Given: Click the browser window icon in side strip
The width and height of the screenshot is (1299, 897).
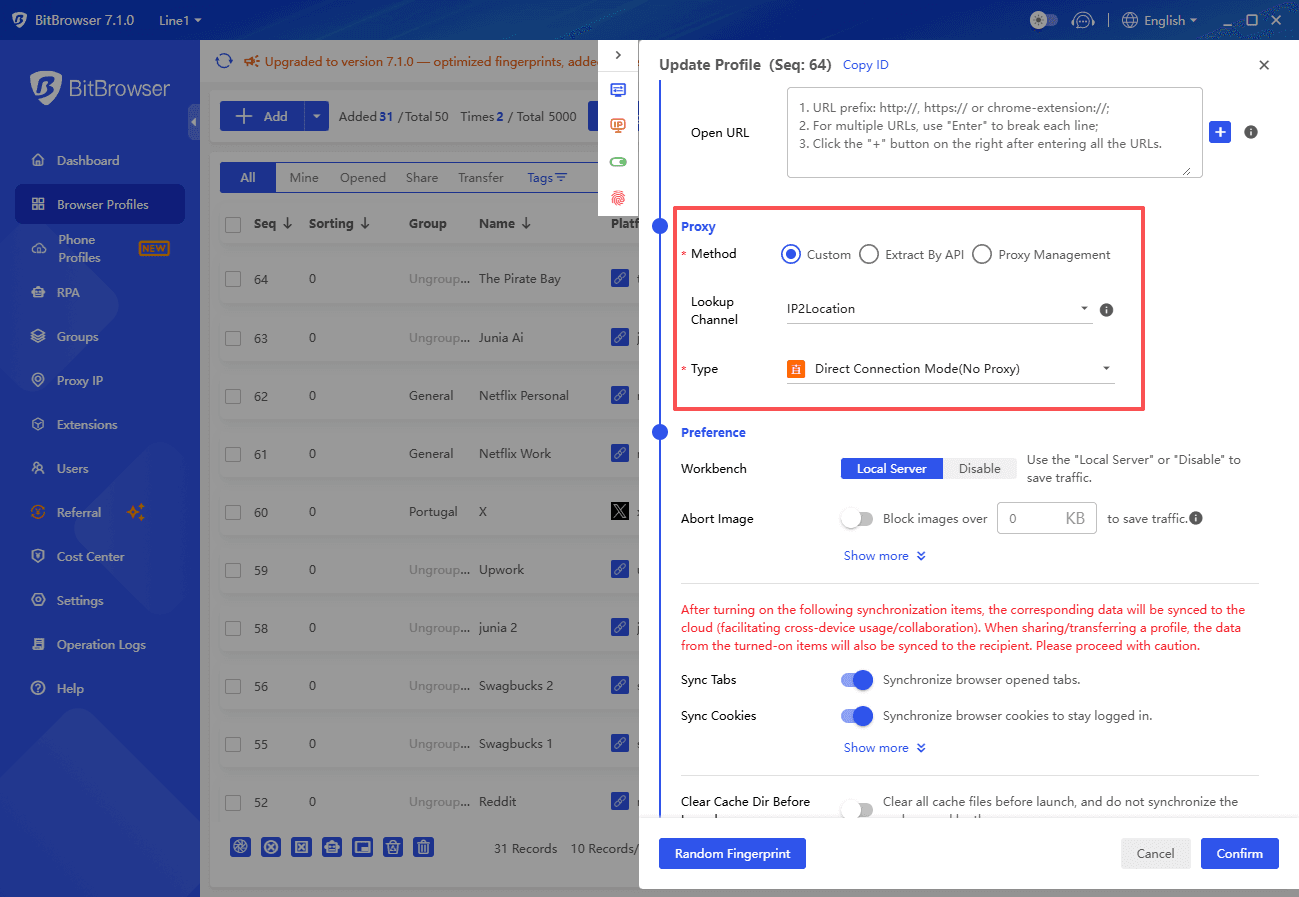Looking at the screenshot, I should pos(618,89).
